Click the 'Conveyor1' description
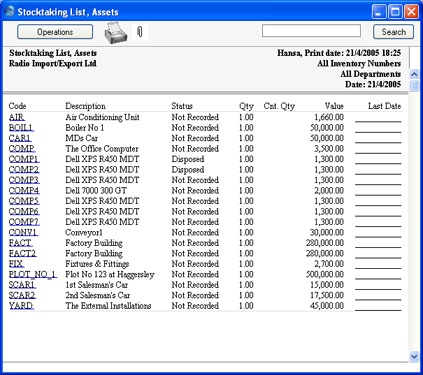The image size is (423, 375). point(84,233)
